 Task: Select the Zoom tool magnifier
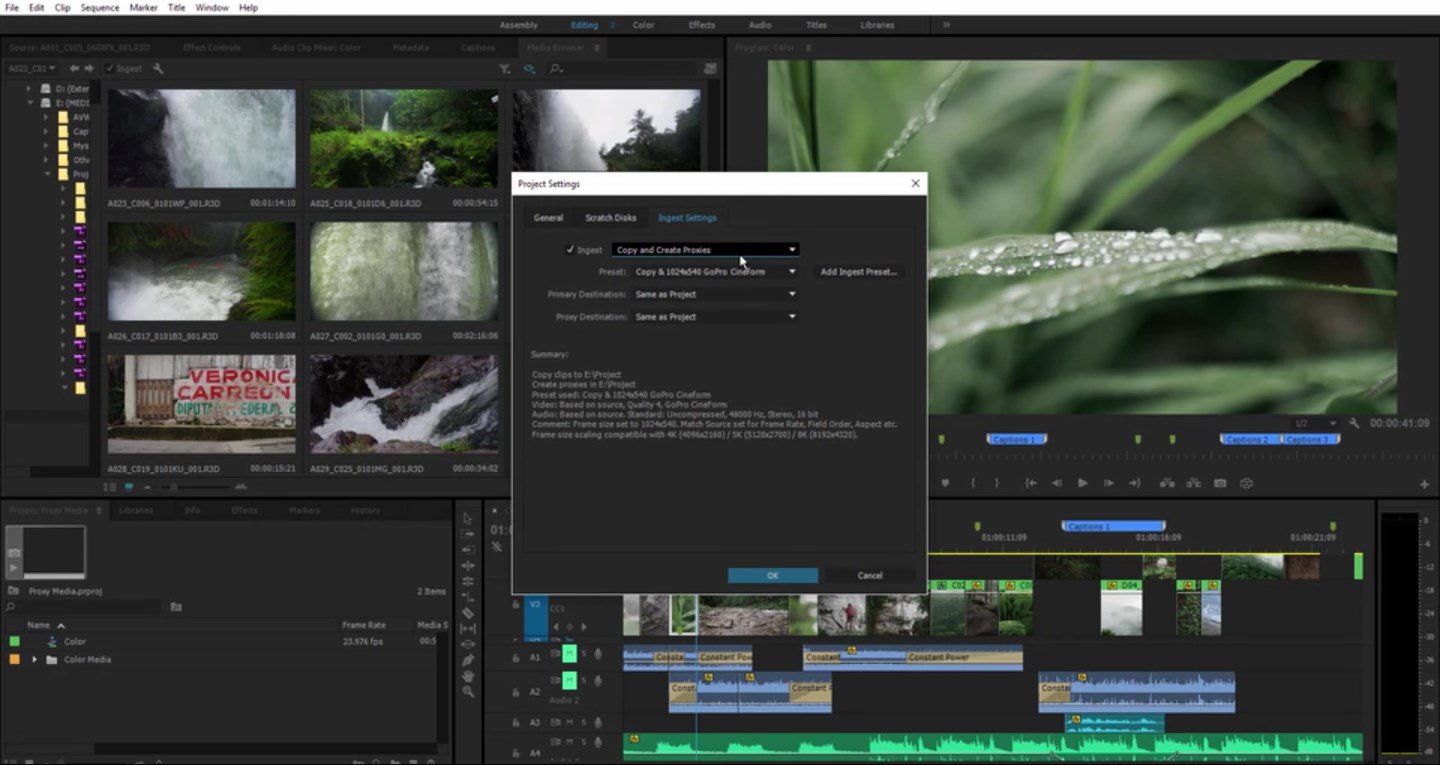click(x=467, y=692)
